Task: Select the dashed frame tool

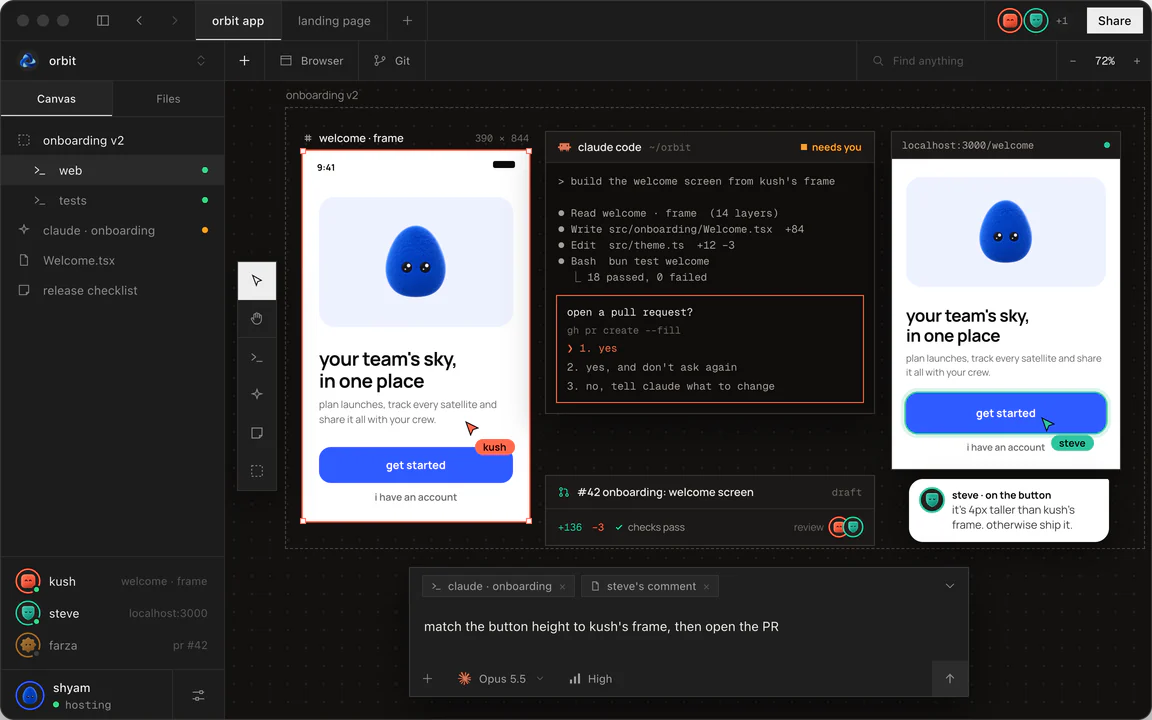Action: 256,471
